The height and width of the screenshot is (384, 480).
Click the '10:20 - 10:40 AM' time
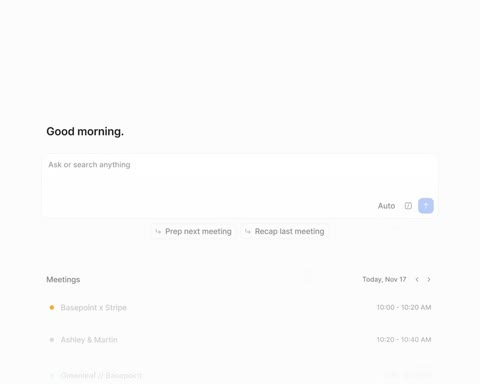404,340
